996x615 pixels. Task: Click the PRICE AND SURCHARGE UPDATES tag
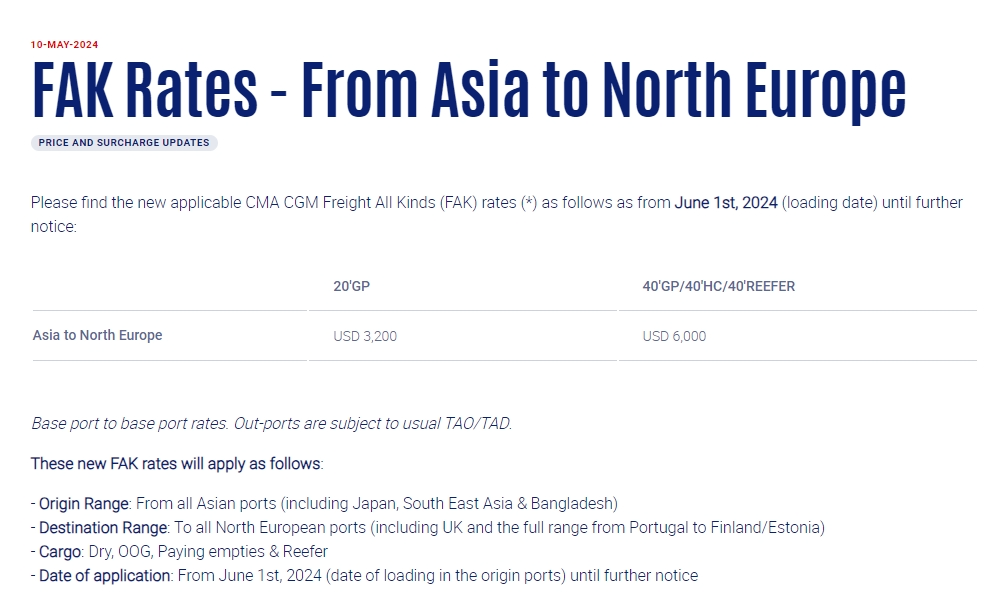click(124, 143)
